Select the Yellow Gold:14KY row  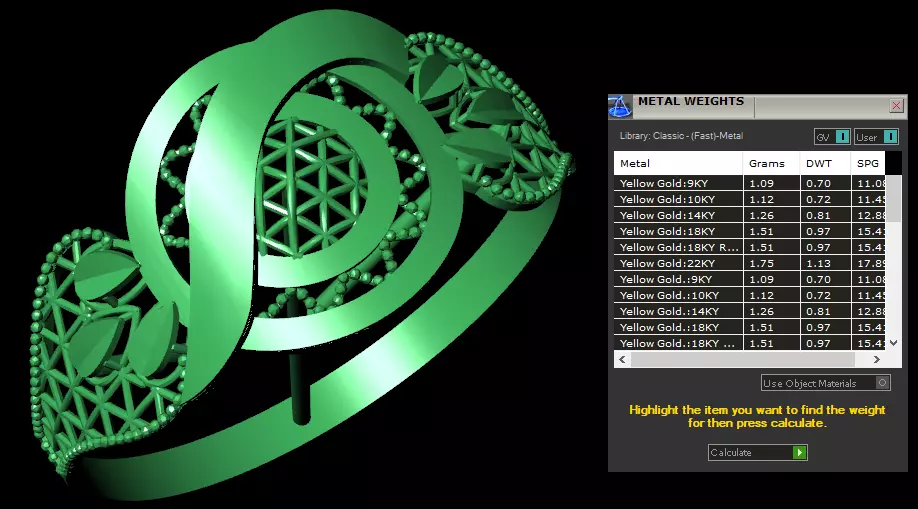(x=749, y=216)
